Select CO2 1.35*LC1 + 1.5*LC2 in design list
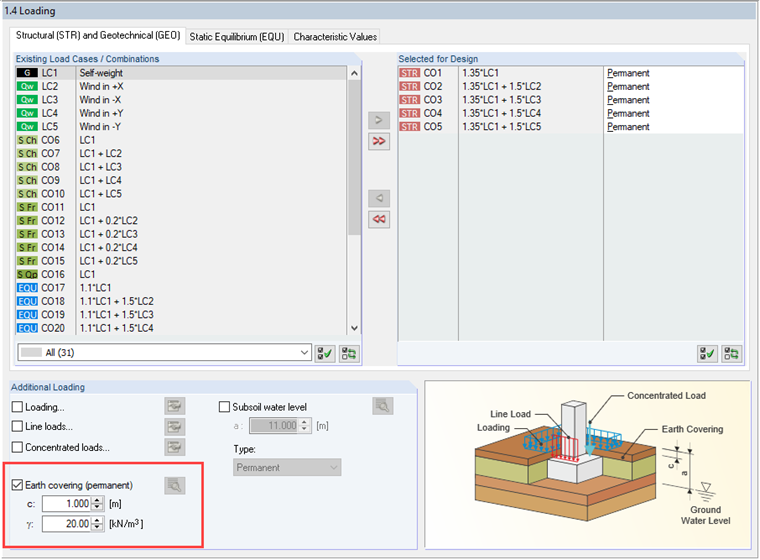760x560 pixels. coord(571,86)
